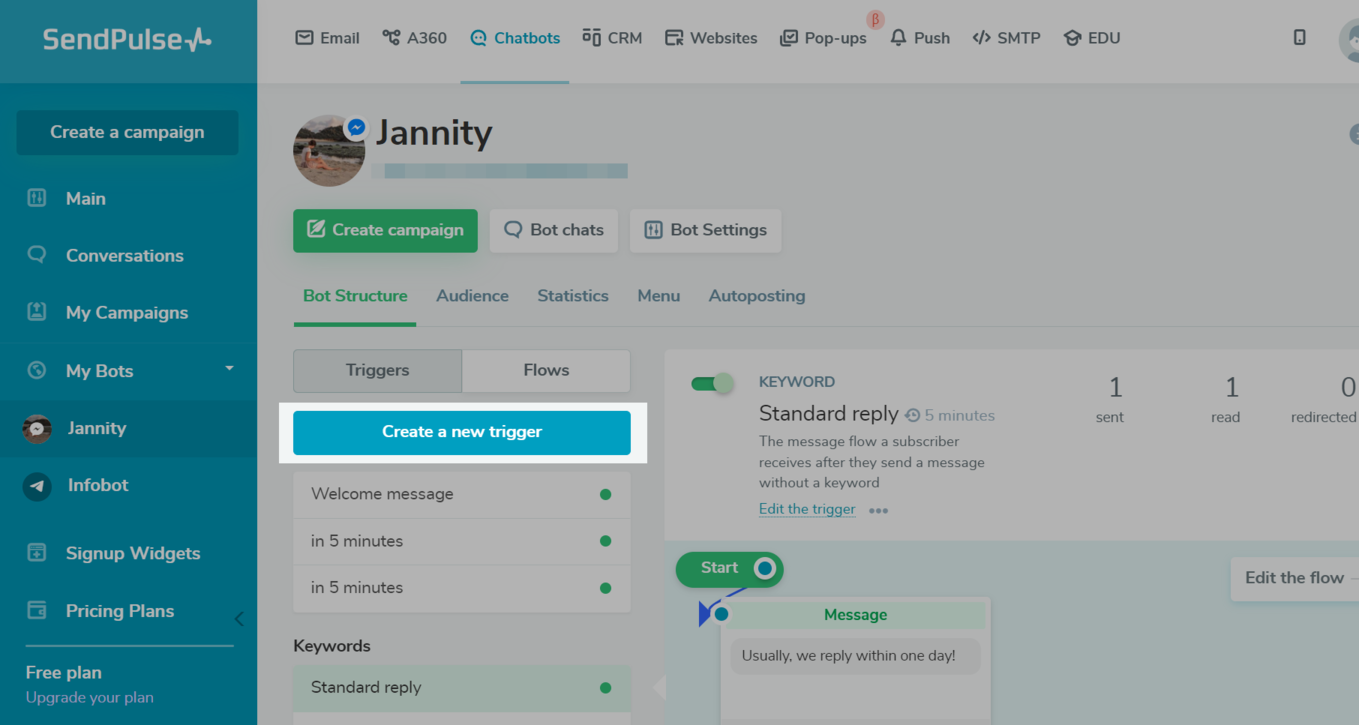Click the Pop-ups icon

[x=789, y=38]
